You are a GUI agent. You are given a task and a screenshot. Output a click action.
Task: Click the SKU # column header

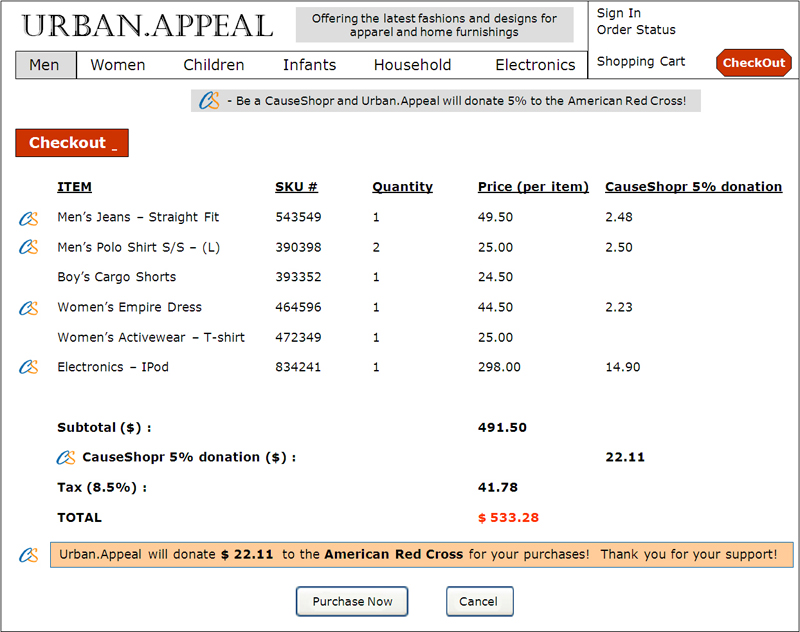pos(296,187)
